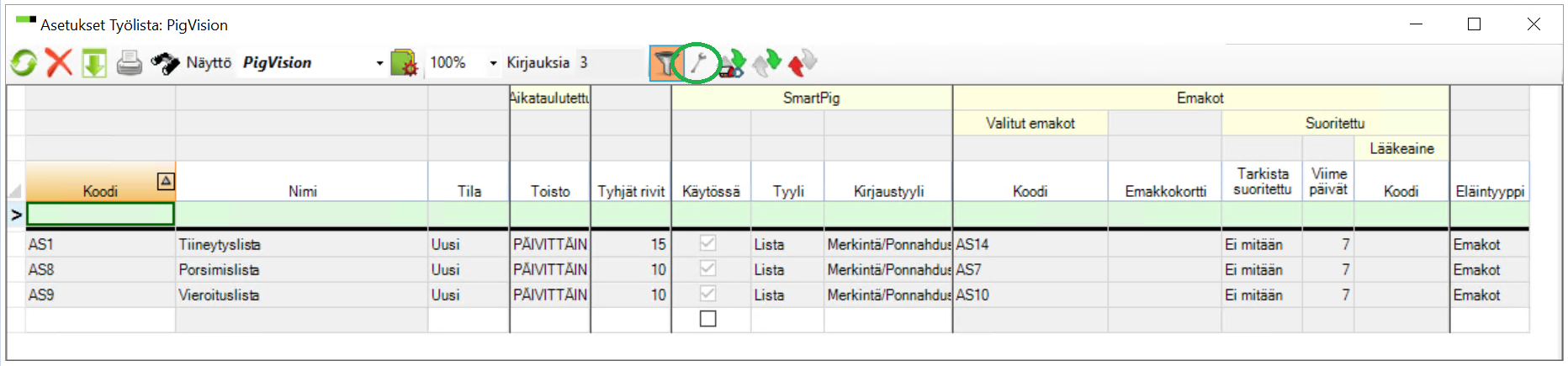Click the PigVision app icon in title bar
Image resolution: width=1568 pixels, height=366 pixels.
coord(26,19)
